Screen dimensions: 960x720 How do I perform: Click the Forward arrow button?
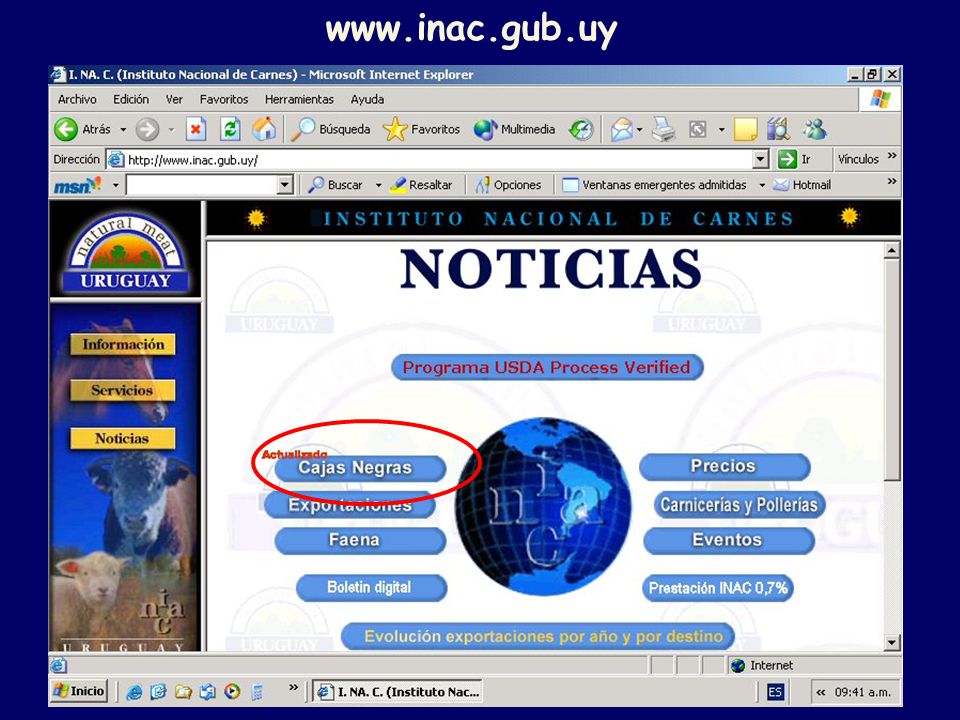147,129
